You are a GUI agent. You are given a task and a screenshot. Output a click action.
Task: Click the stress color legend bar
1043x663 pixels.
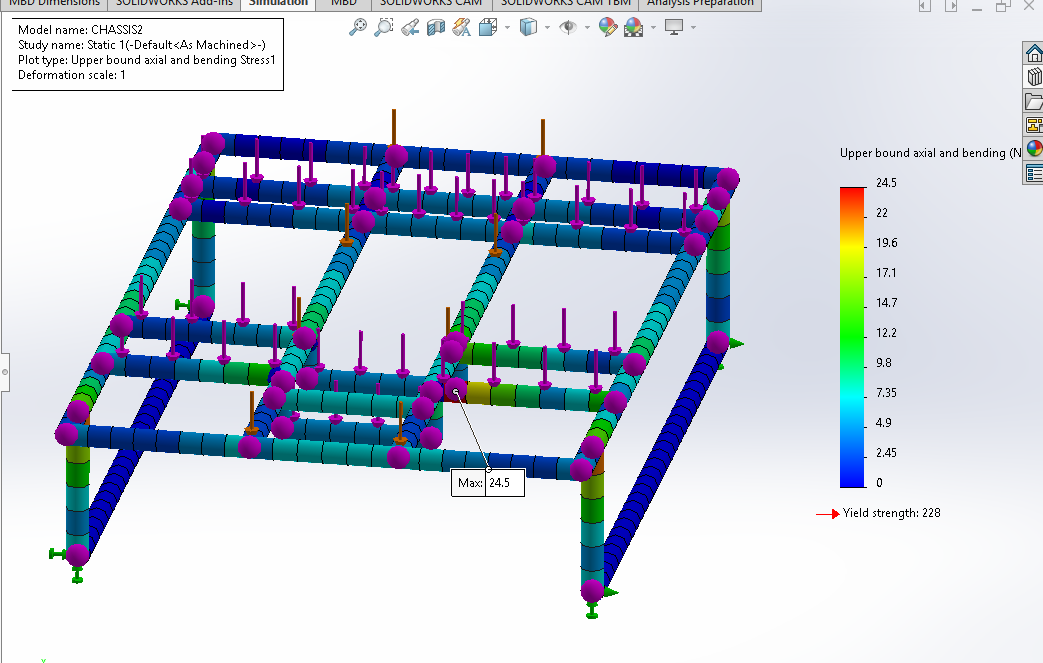click(x=852, y=337)
